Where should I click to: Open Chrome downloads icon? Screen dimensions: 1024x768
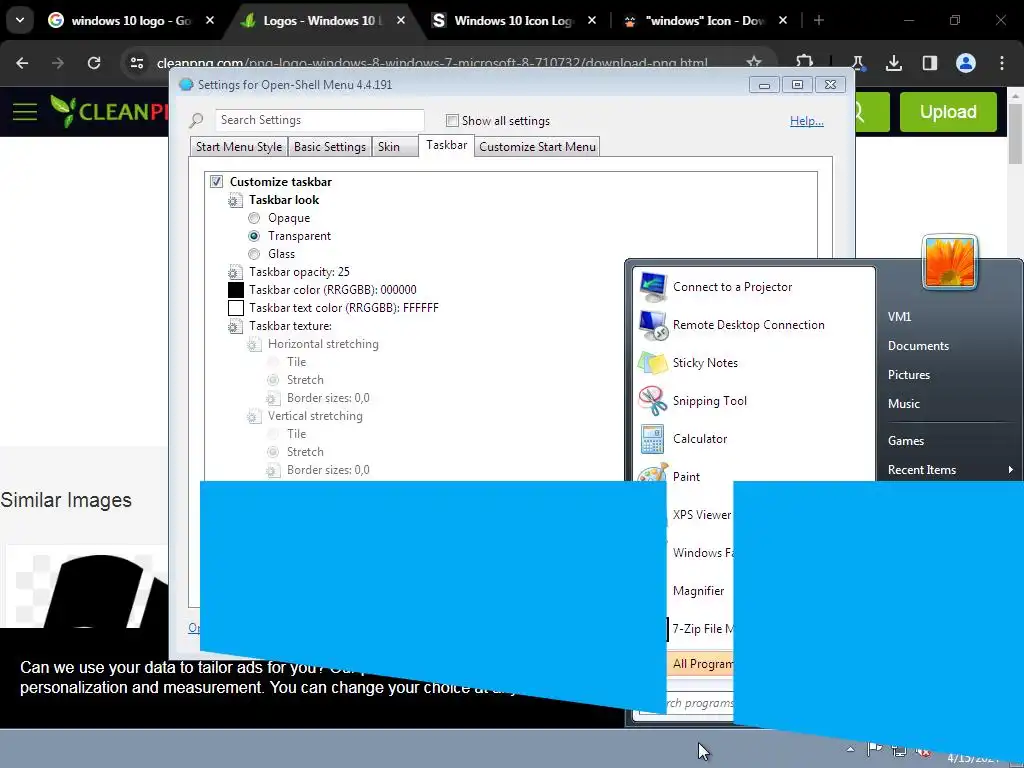point(893,63)
